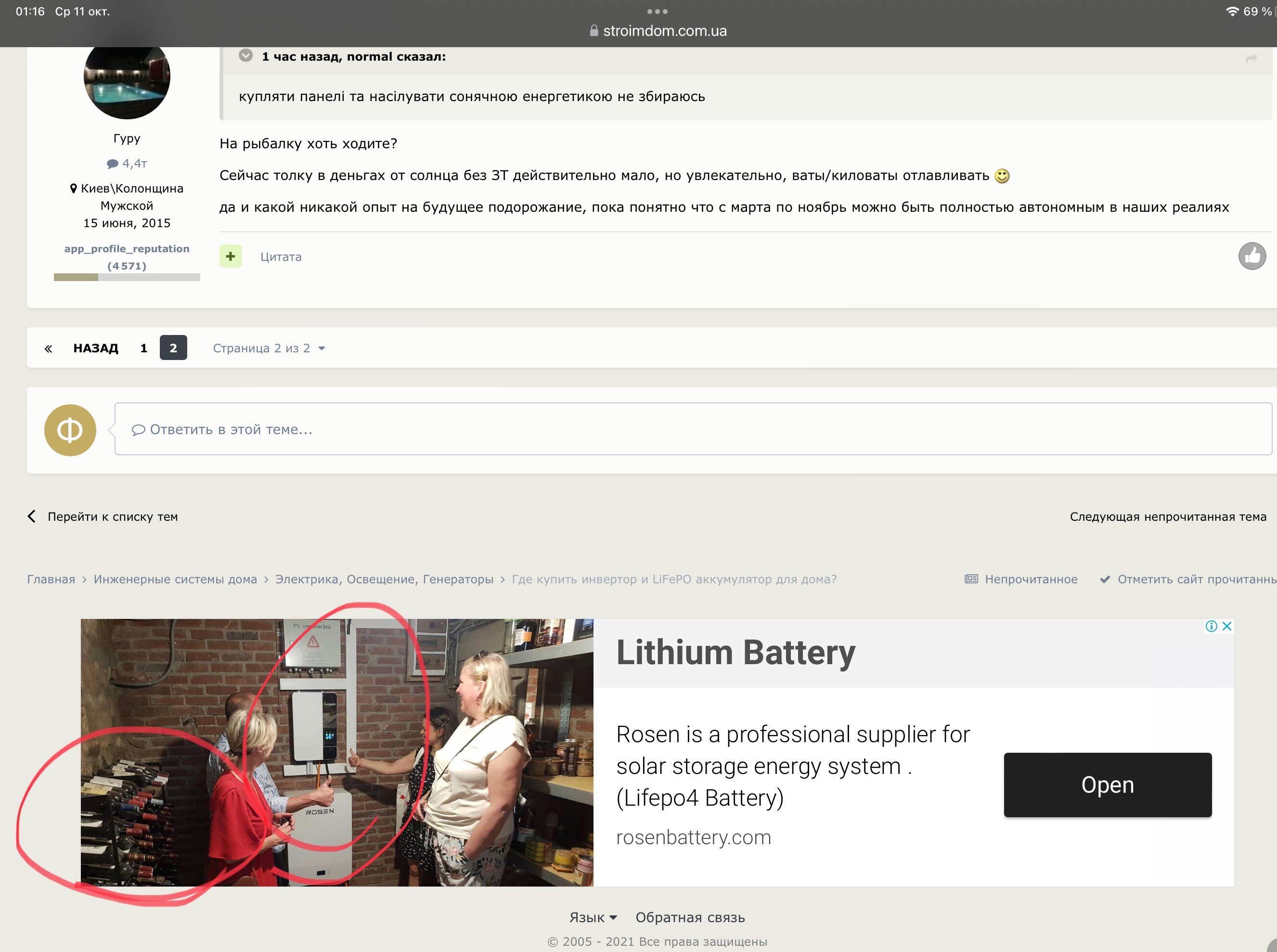This screenshot has height=952, width=1277.
Task: Click the green plus multi-quote button
Action: pos(231,257)
